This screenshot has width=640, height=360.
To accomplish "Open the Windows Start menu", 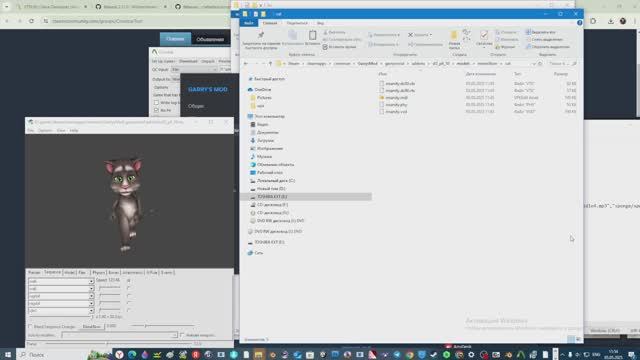I will click(7, 355).
